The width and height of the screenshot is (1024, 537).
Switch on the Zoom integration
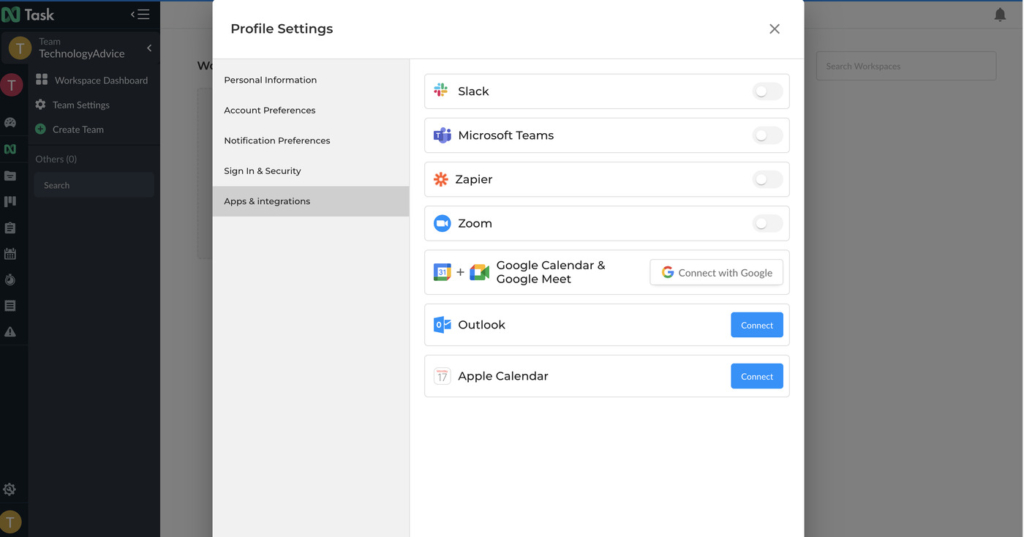(767, 223)
